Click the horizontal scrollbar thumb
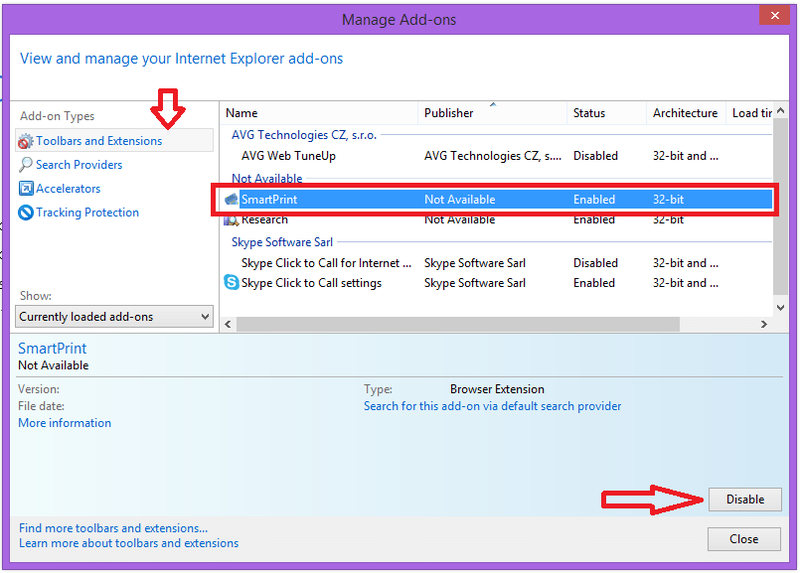800x573 pixels. point(458,324)
